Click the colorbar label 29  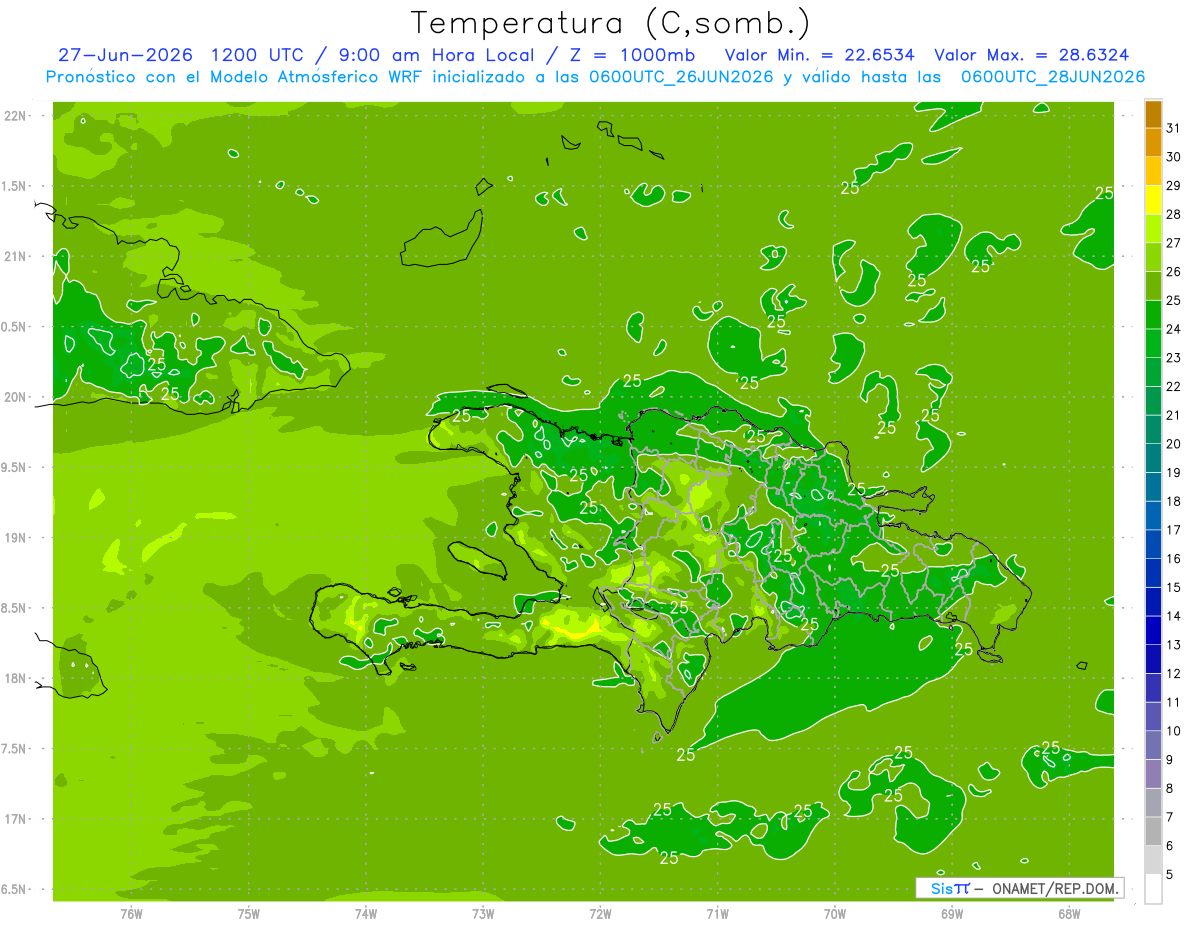click(x=1173, y=185)
